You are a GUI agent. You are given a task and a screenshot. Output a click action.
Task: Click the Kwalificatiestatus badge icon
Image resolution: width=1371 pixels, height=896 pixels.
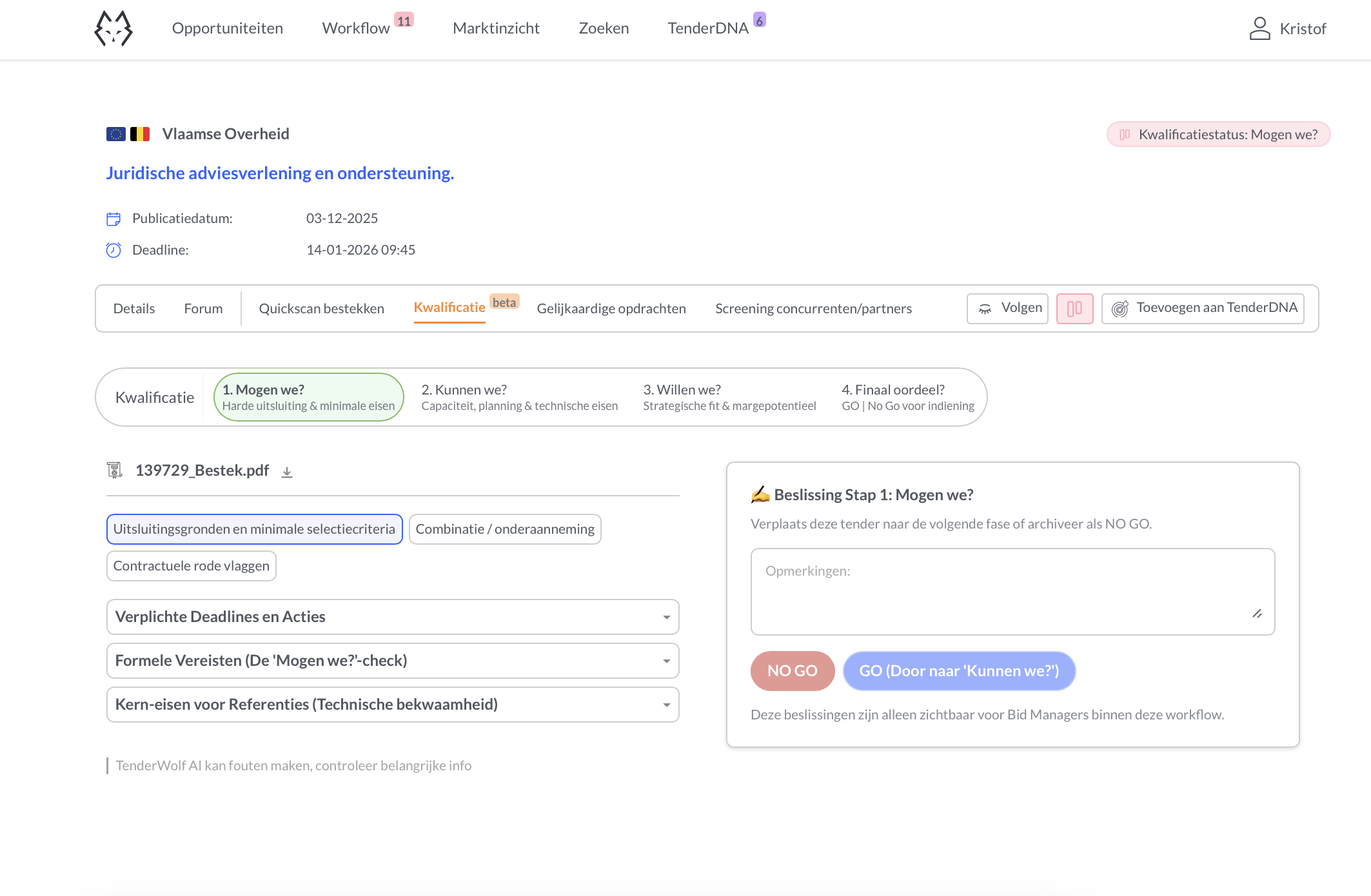click(x=1124, y=134)
